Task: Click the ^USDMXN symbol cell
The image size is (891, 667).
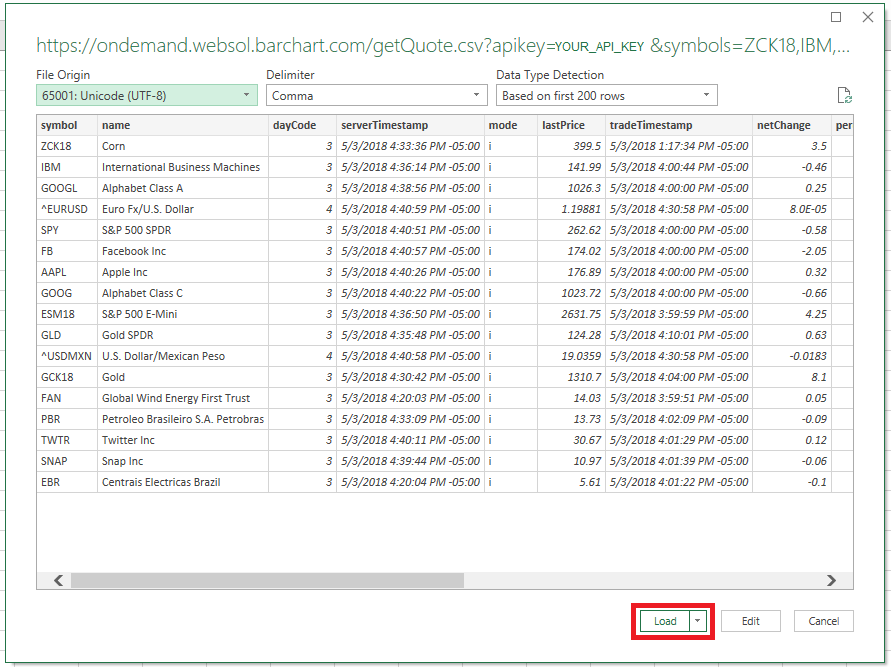Action: click(67, 356)
